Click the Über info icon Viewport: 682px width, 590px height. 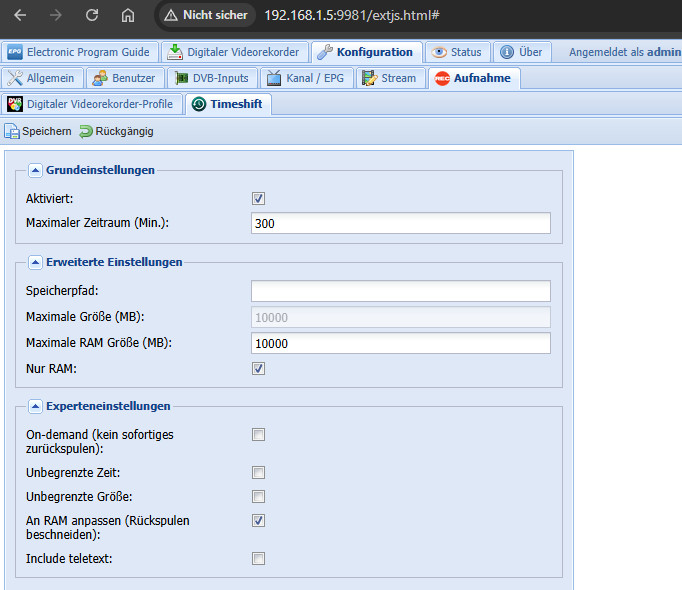[507, 52]
